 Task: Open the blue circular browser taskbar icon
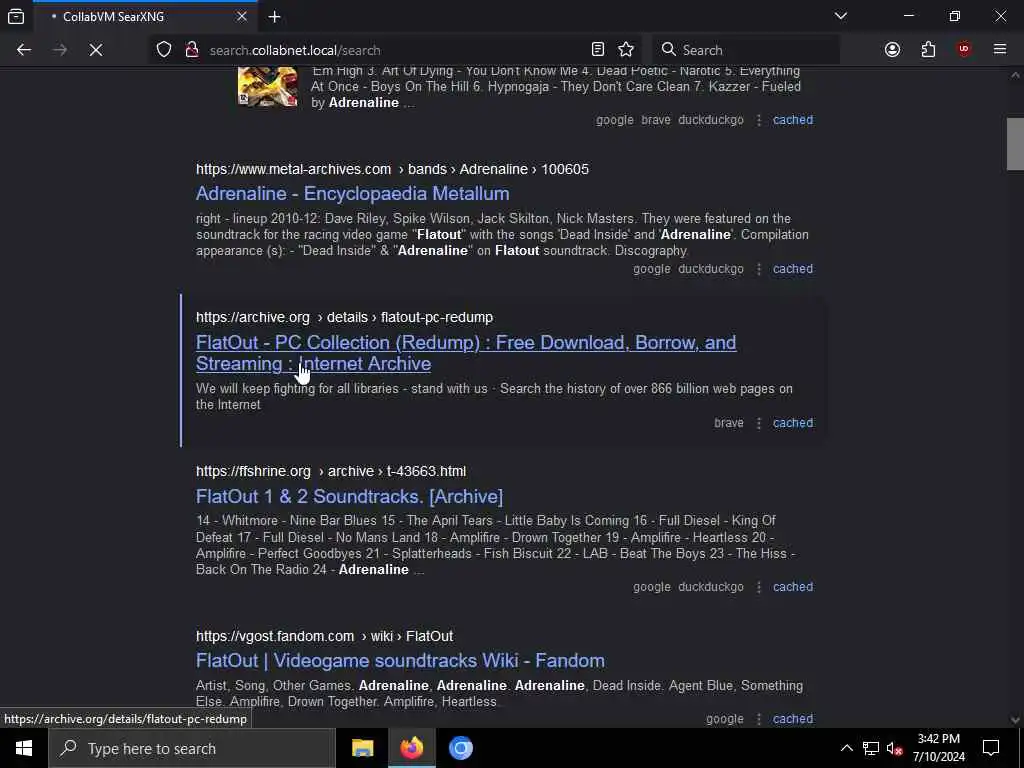tap(460, 748)
